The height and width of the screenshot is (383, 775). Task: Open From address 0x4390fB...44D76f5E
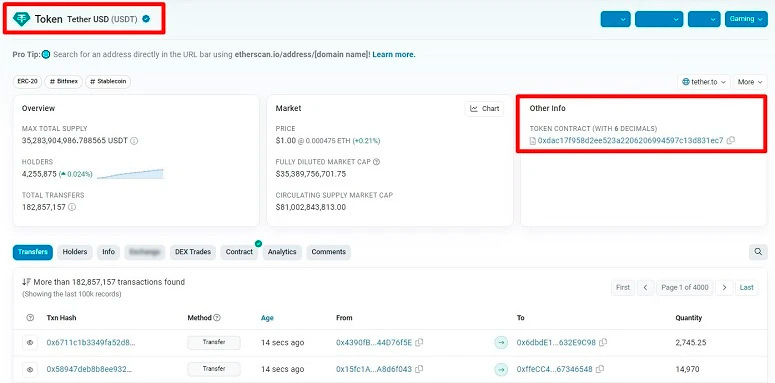pos(374,342)
